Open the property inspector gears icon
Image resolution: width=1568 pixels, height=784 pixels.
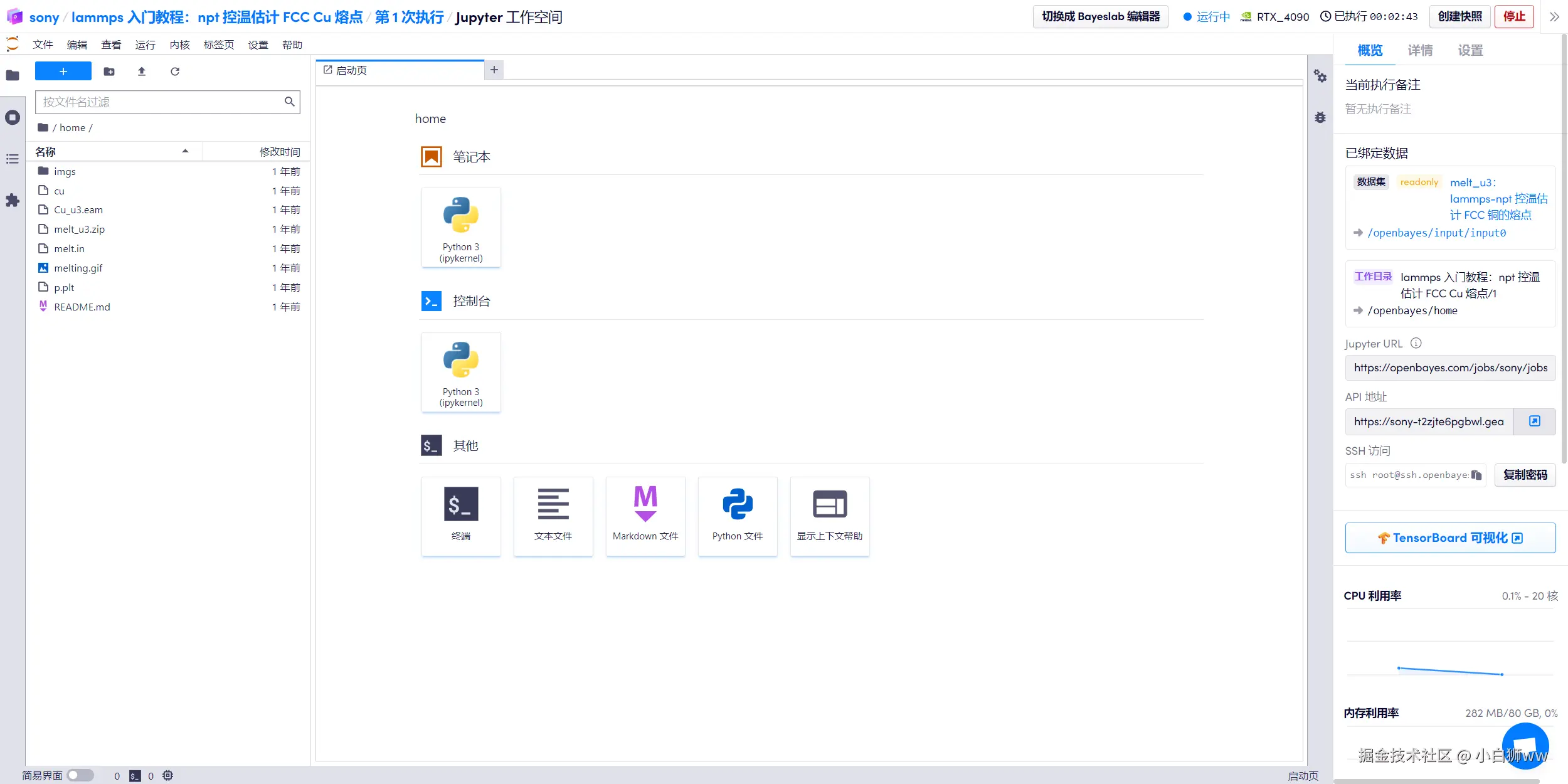point(1320,77)
